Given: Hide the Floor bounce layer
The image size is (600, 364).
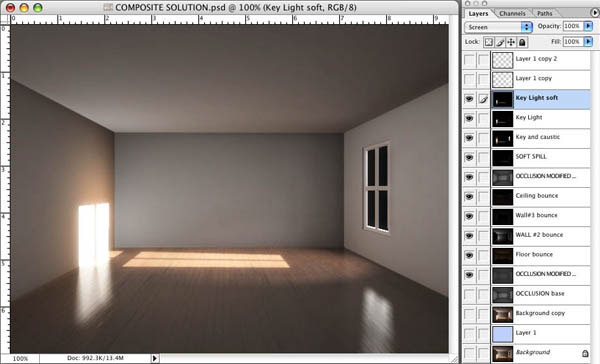Looking at the screenshot, I should (469, 255).
